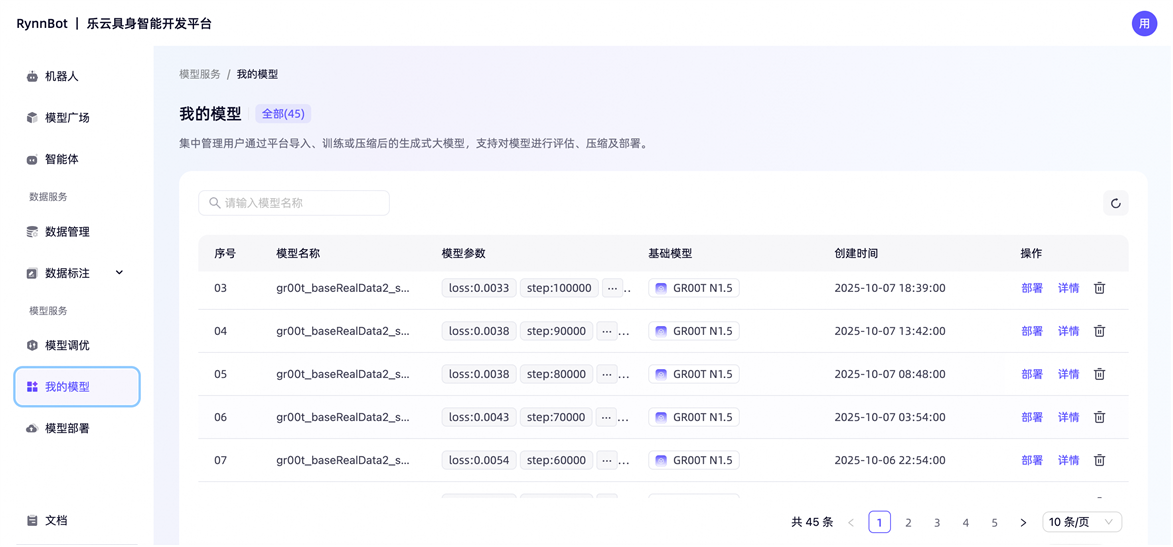Delete model row 05
Viewport: 1173px width, 547px height.
click(x=1100, y=373)
